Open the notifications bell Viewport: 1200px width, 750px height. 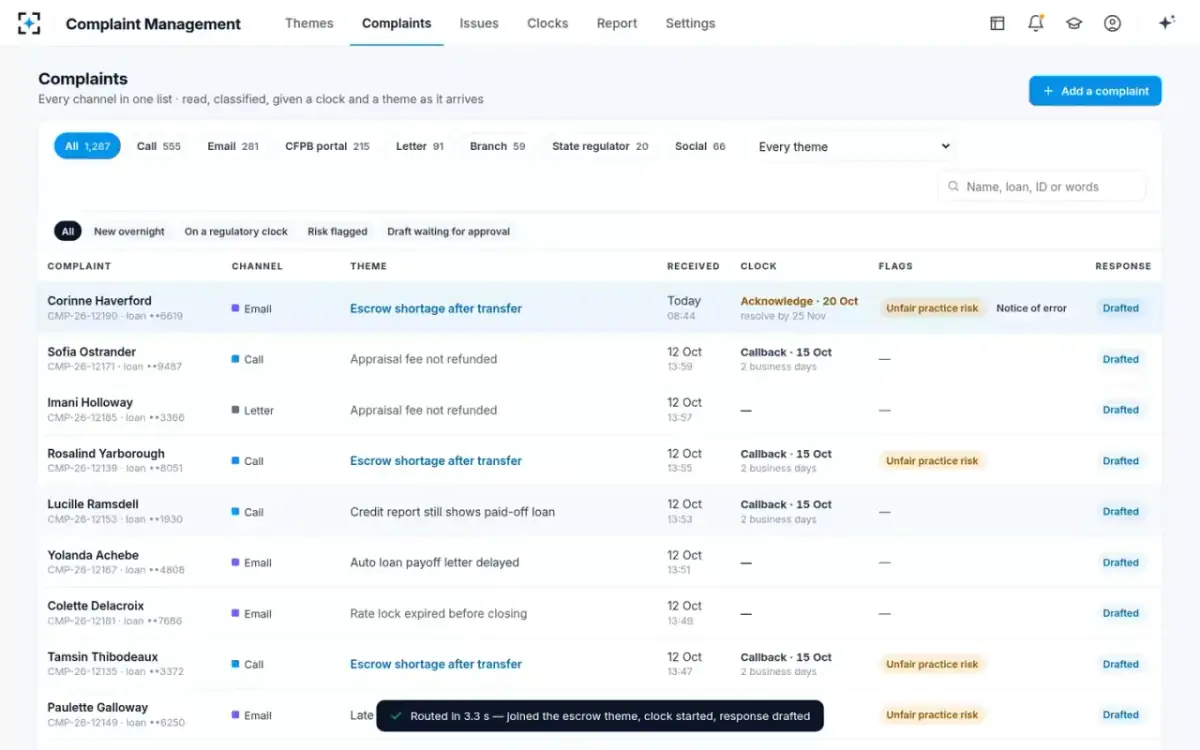click(1036, 23)
